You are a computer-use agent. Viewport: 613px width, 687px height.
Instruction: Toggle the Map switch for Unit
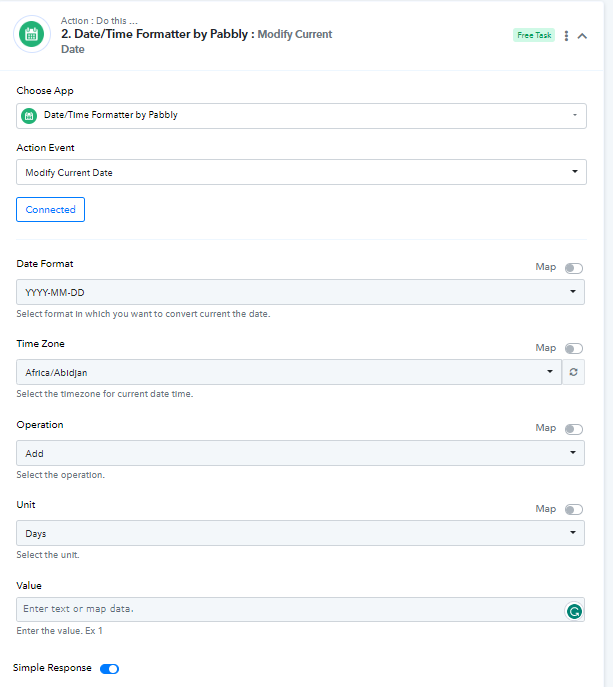[x=574, y=510]
